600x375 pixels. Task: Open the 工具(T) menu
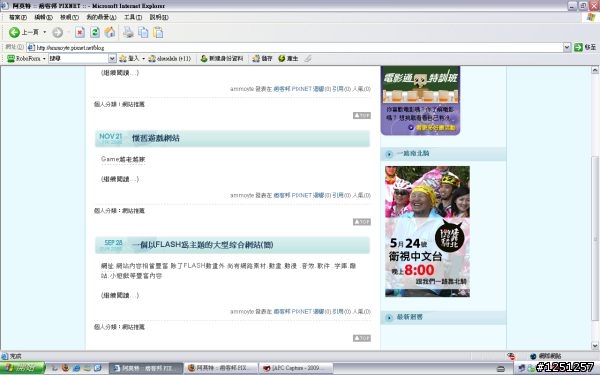pos(133,17)
